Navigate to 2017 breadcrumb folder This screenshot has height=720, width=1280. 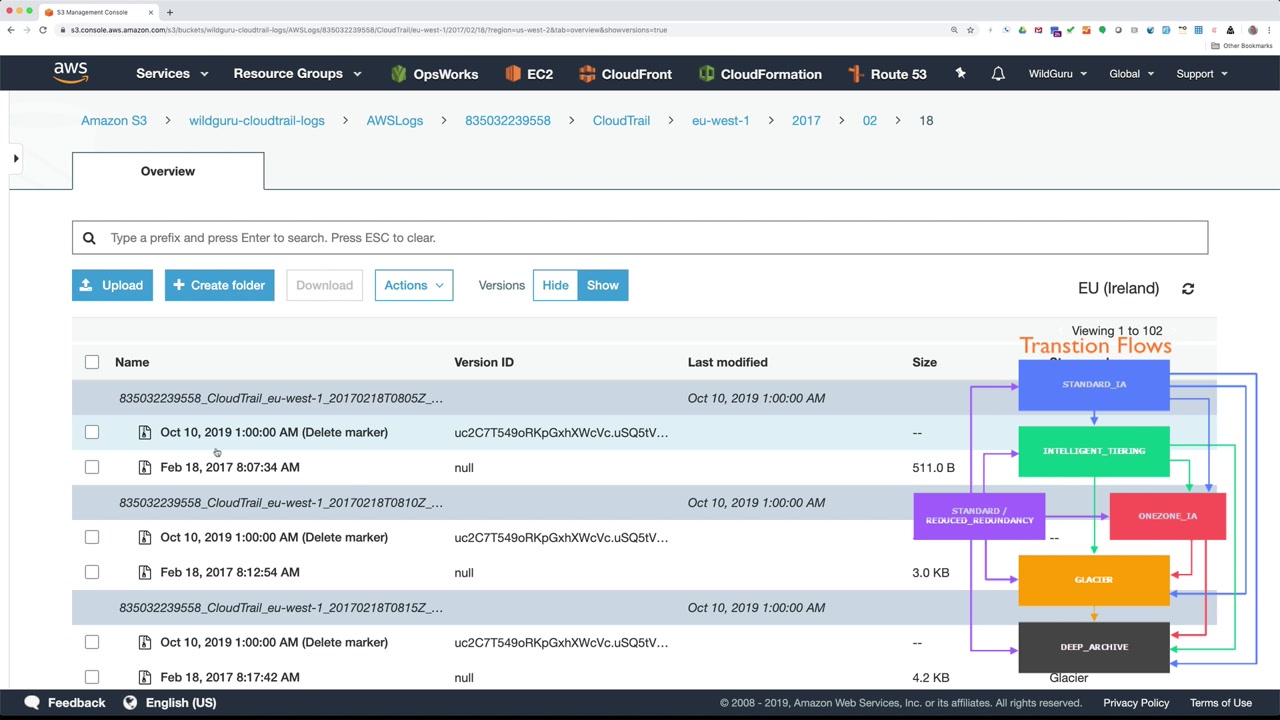pos(806,120)
